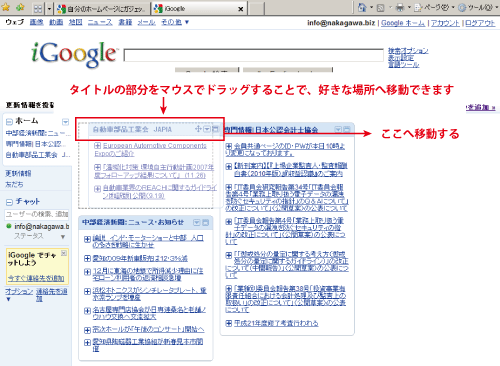This screenshot has height=366, width=500.
Task: Click the Print toolbar icon
Action: coord(400,7)
